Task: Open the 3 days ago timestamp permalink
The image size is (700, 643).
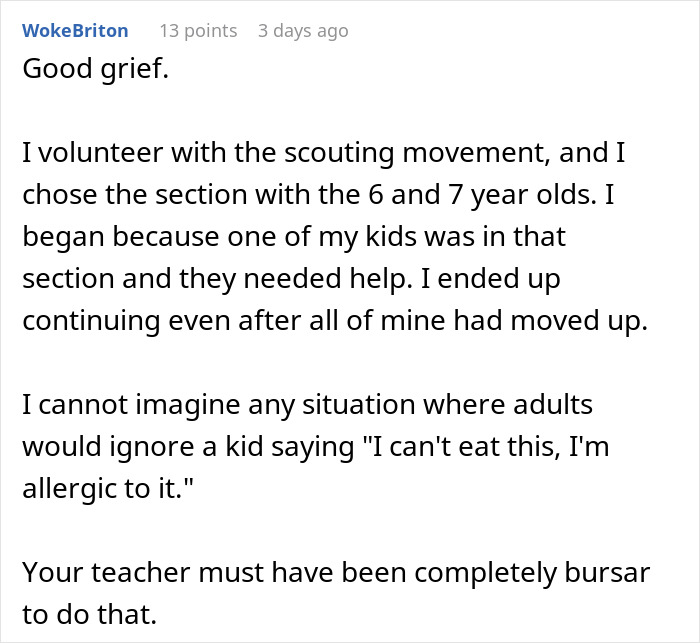Action: tap(303, 31)
